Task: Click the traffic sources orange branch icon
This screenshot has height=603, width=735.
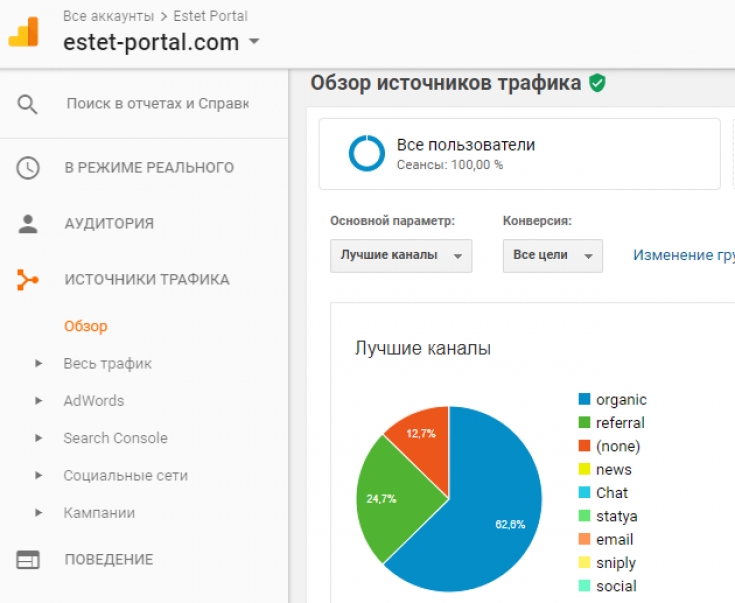Action: pos(27,280)
